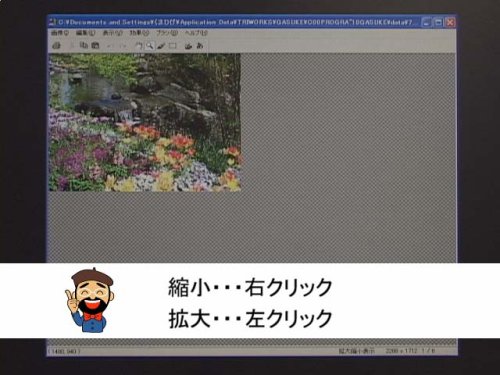The image size is (500, 375).
Task: Click the last toolbar icon on the right
Action: [x=200, y=46]
